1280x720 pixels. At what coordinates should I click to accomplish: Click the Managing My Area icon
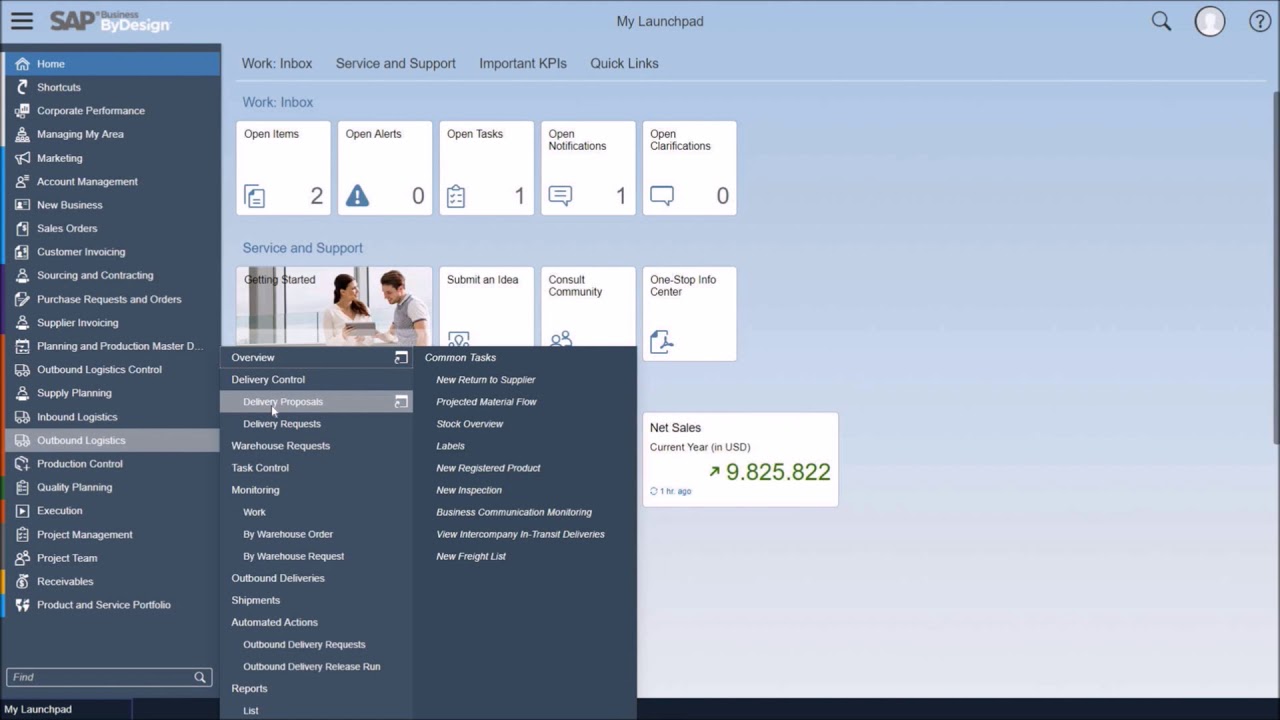coord(22,134)
